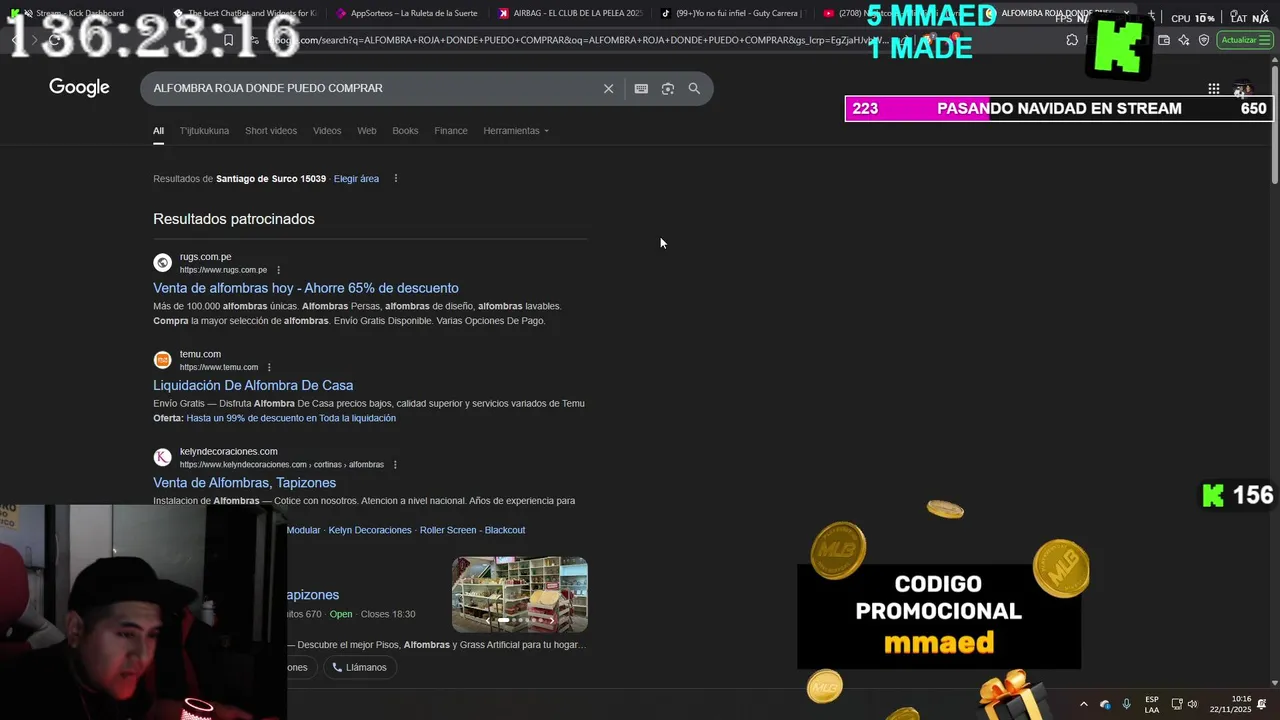
Task: Switch to Web results tab
Action: click(x=367, y=131)
